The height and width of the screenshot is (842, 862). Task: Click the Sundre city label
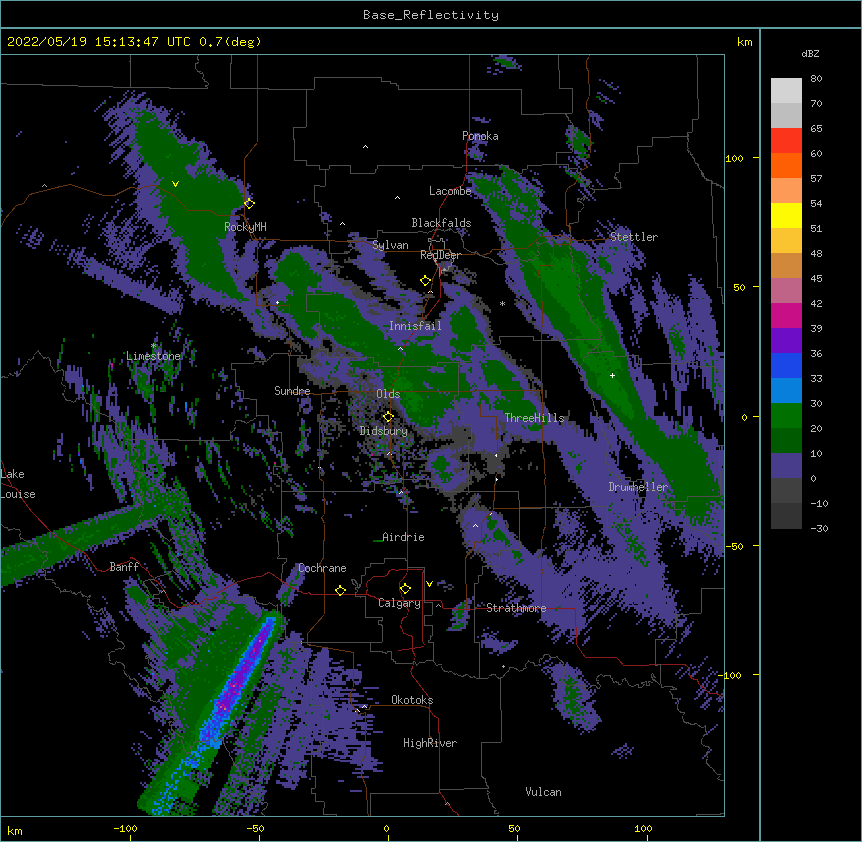292,391
